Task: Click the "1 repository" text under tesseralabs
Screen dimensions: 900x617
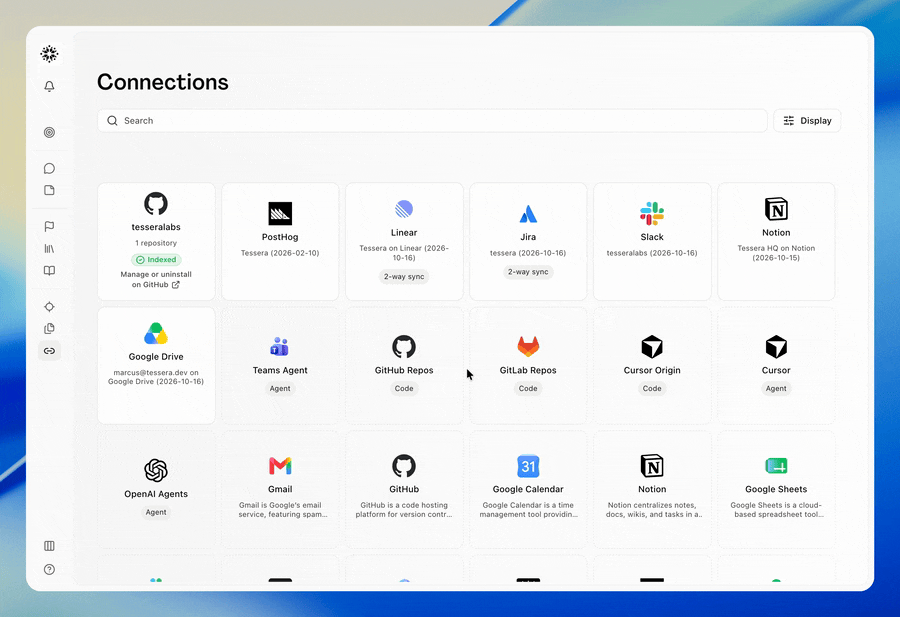Action: [x=156, y=243]
